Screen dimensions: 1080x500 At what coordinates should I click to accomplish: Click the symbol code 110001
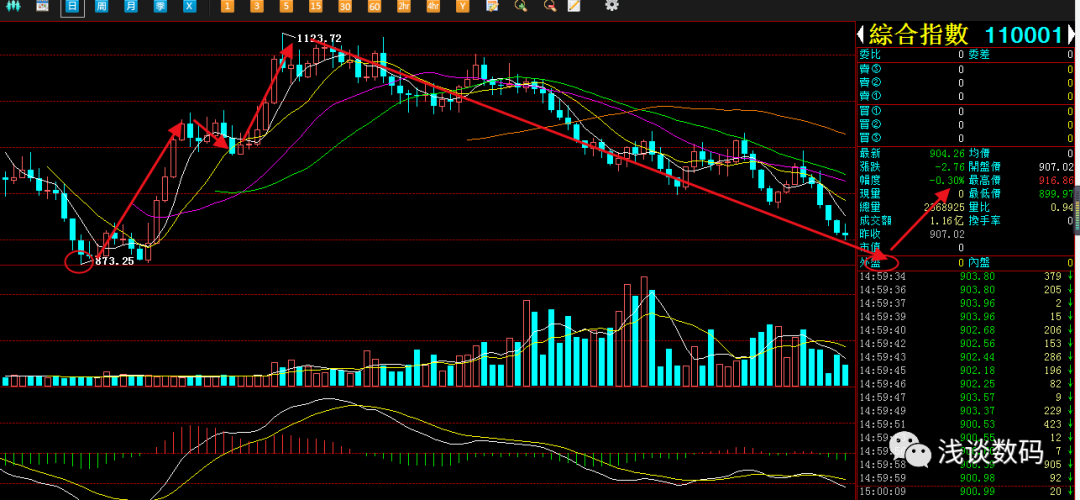pyautogui.click(x=1023, y=35)
